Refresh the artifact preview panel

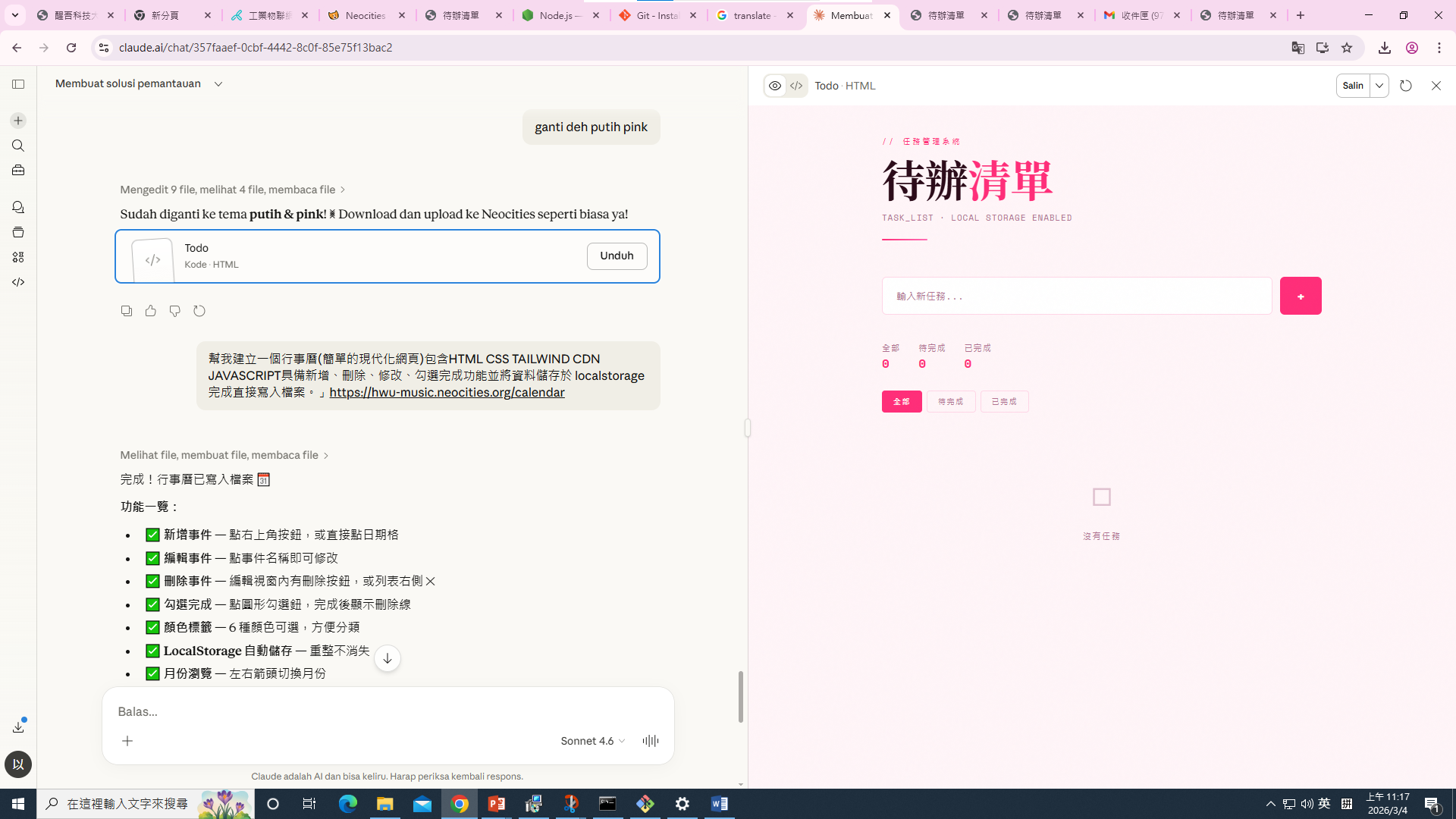pyautogui.click(x=1406, y=86)
